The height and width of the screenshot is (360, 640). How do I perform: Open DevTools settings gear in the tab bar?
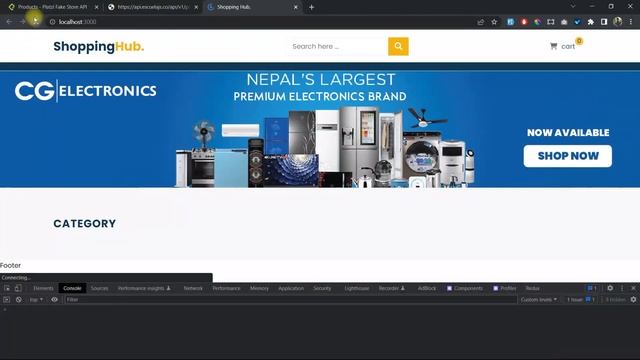(x=610, y=288)
